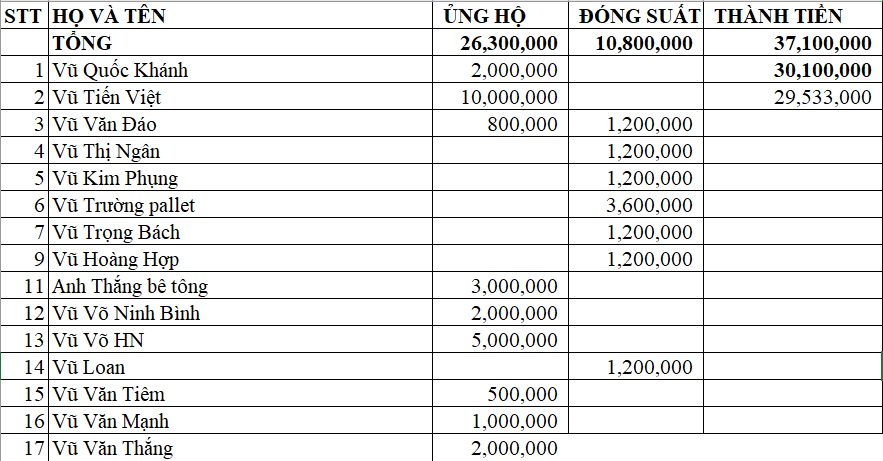Select the STT header cell
The width and height of the screenshot is (883, 461).
(24, 16)
